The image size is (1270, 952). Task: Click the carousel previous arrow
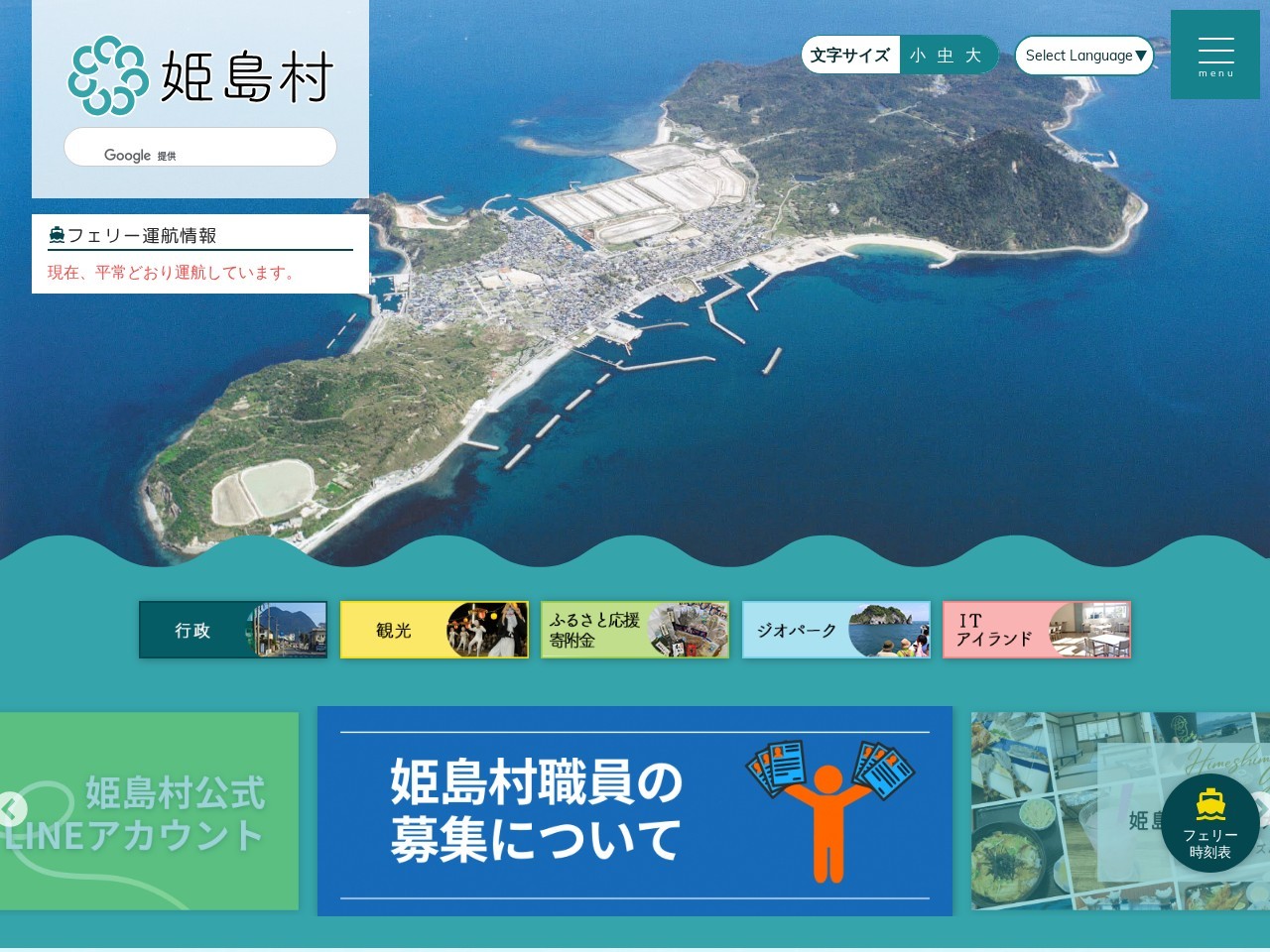click(x=11, y=808)
